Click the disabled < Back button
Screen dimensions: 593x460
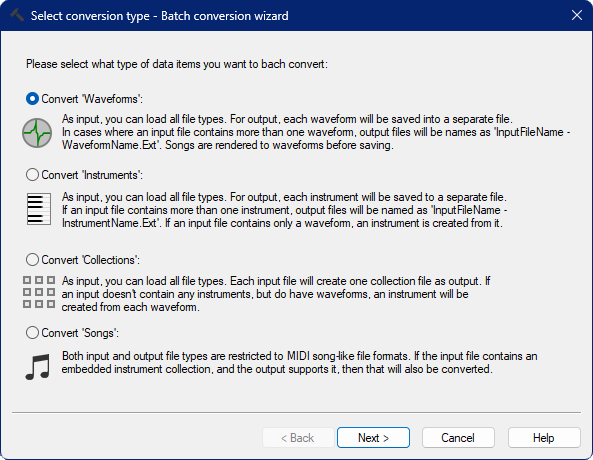click(298, 438)
